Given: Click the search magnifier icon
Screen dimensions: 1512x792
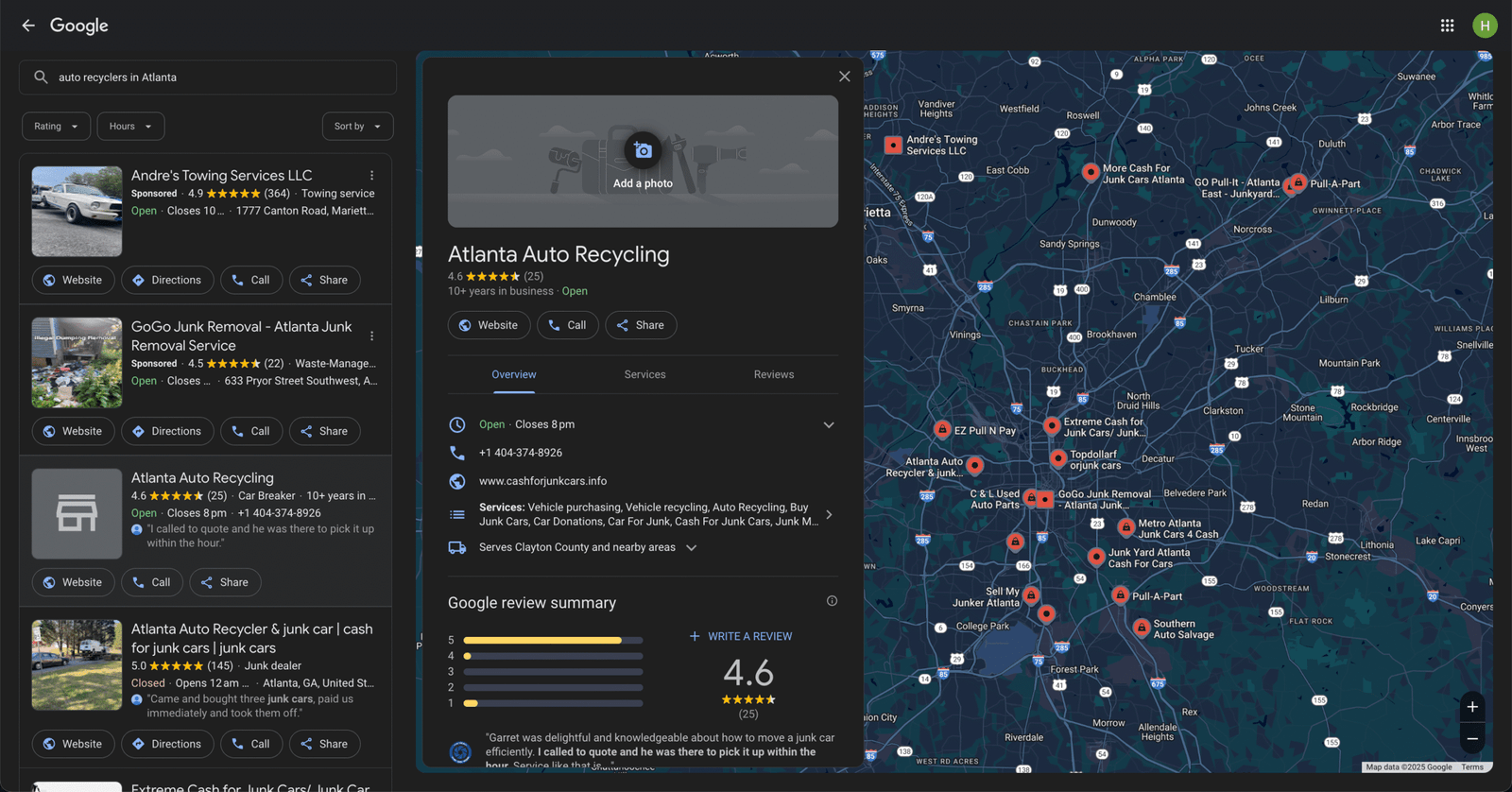Looking at the screenshot, I should point(41,77).
